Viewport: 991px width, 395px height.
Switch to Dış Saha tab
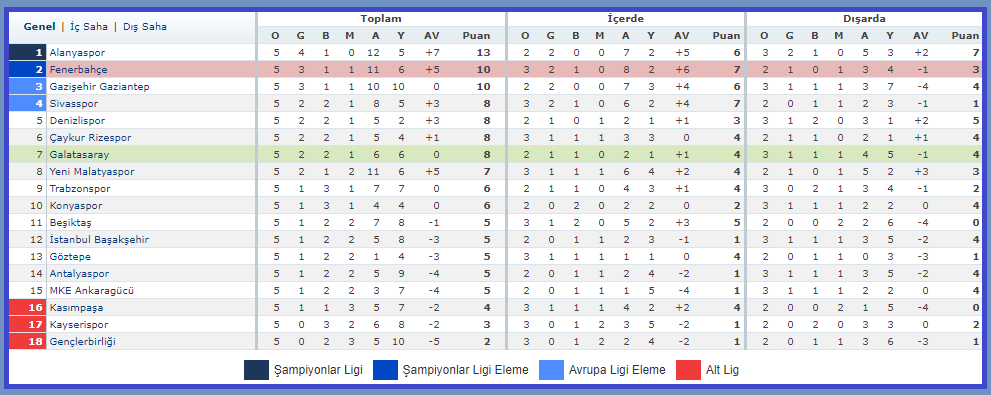[x=145, y=27]
